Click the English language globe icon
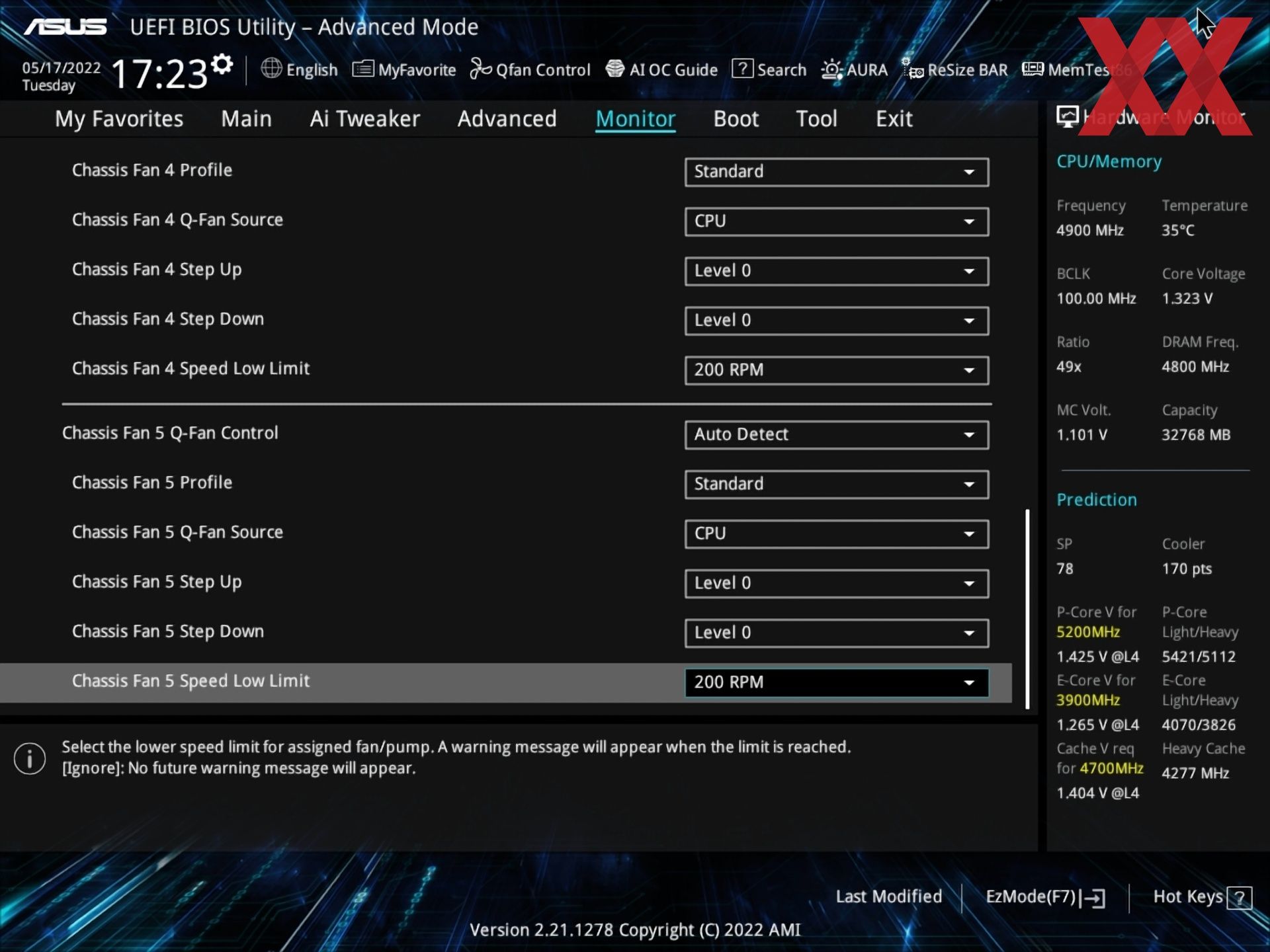The height and width of the screenshot is (952, 1270). click(x=271, y=69)
